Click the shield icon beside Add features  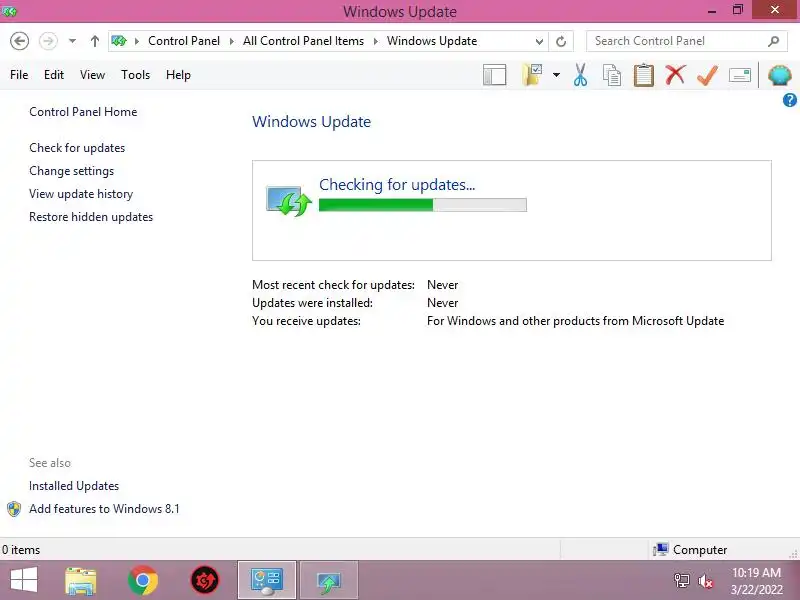pos(14,509)
